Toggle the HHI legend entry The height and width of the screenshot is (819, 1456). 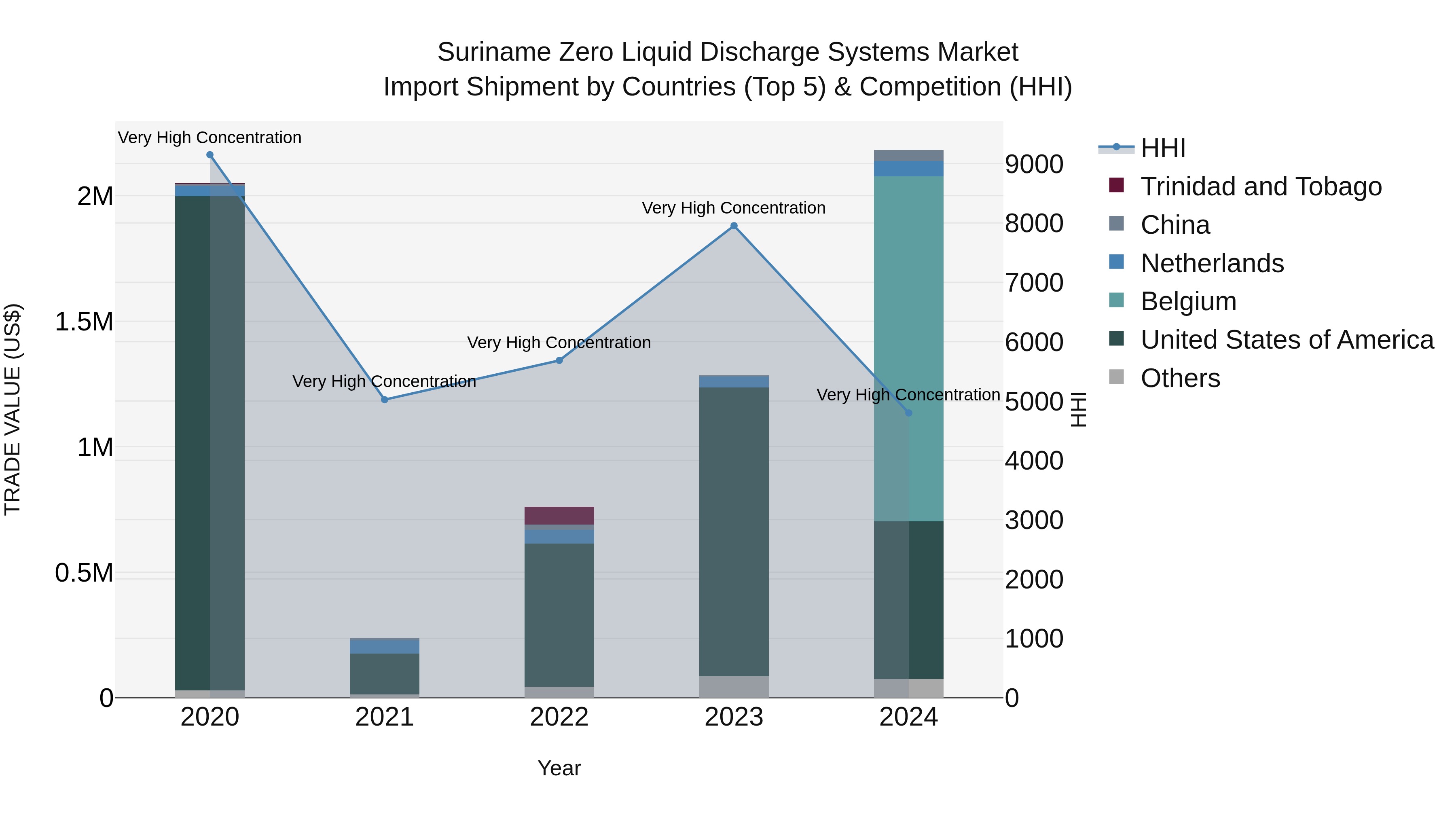click(x=1142, y=148)
